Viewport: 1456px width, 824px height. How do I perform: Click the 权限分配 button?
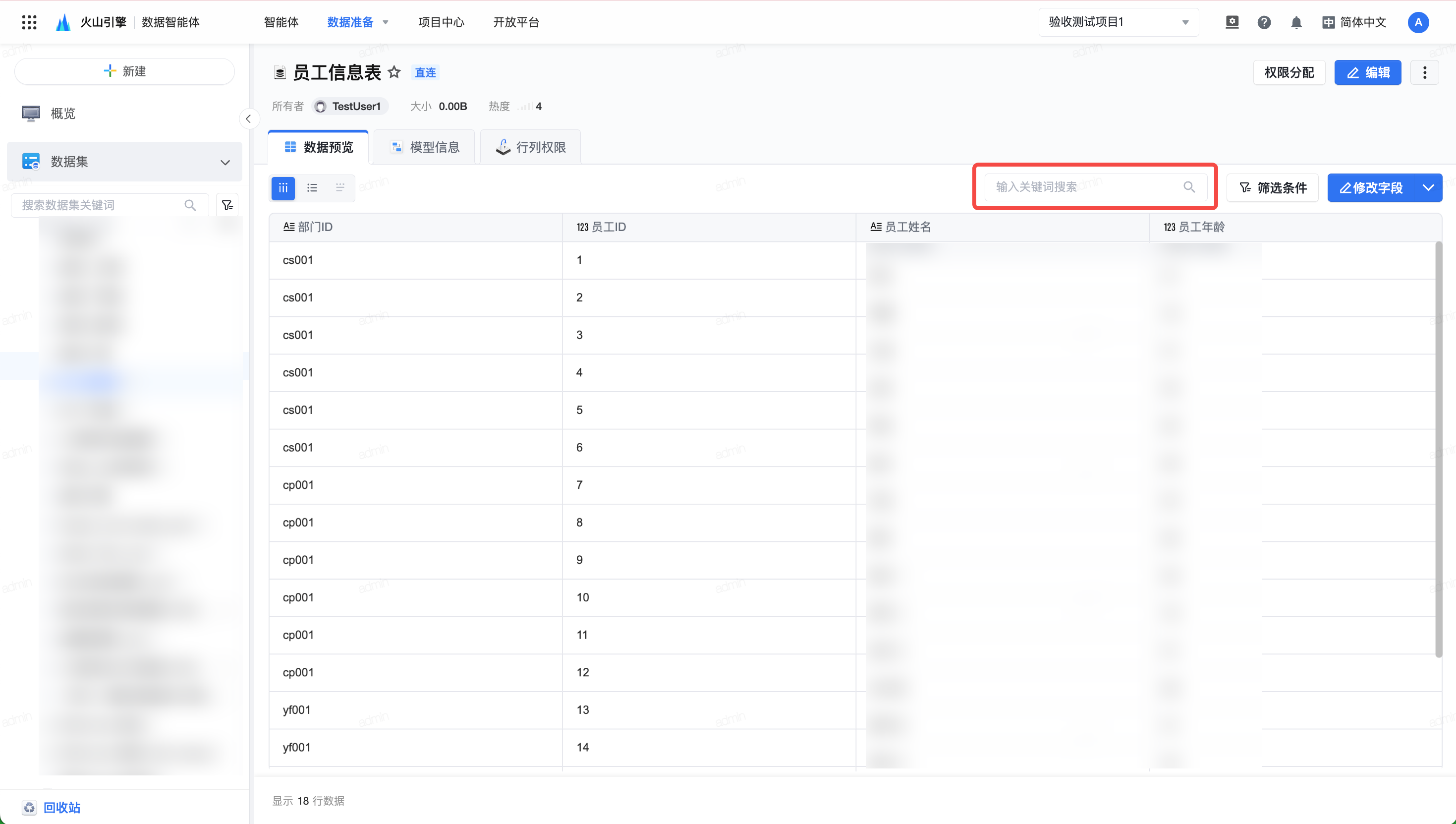1288,72
